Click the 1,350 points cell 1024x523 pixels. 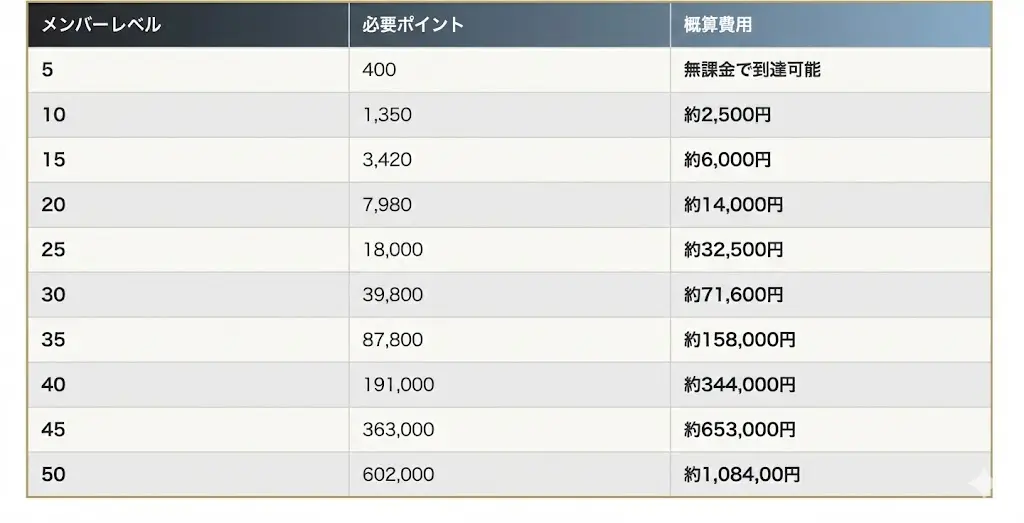tap(387, 115)
